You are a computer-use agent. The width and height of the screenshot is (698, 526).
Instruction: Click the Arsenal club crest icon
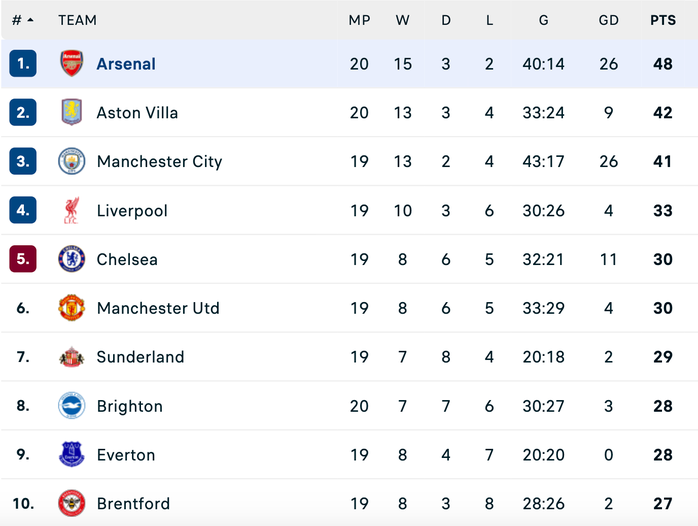pos(72,64)
